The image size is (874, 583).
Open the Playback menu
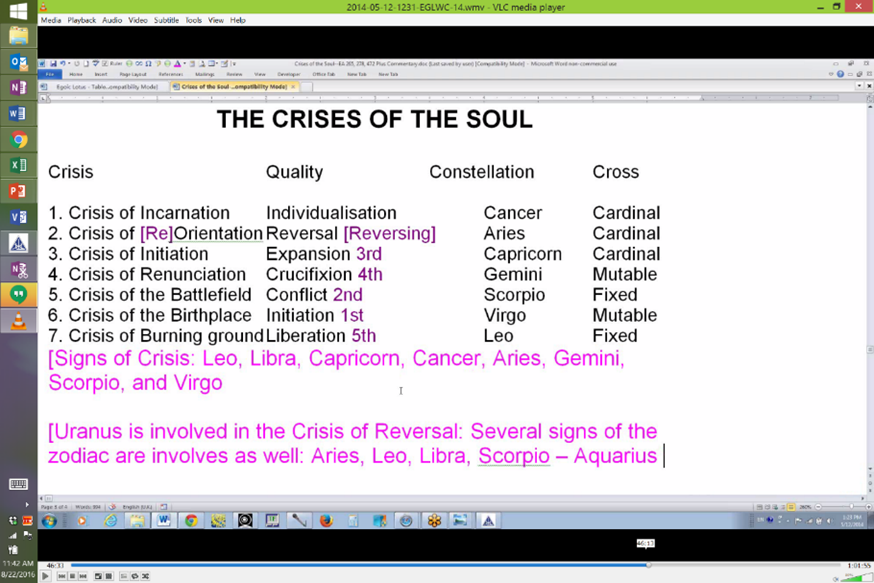pos(82,20)
